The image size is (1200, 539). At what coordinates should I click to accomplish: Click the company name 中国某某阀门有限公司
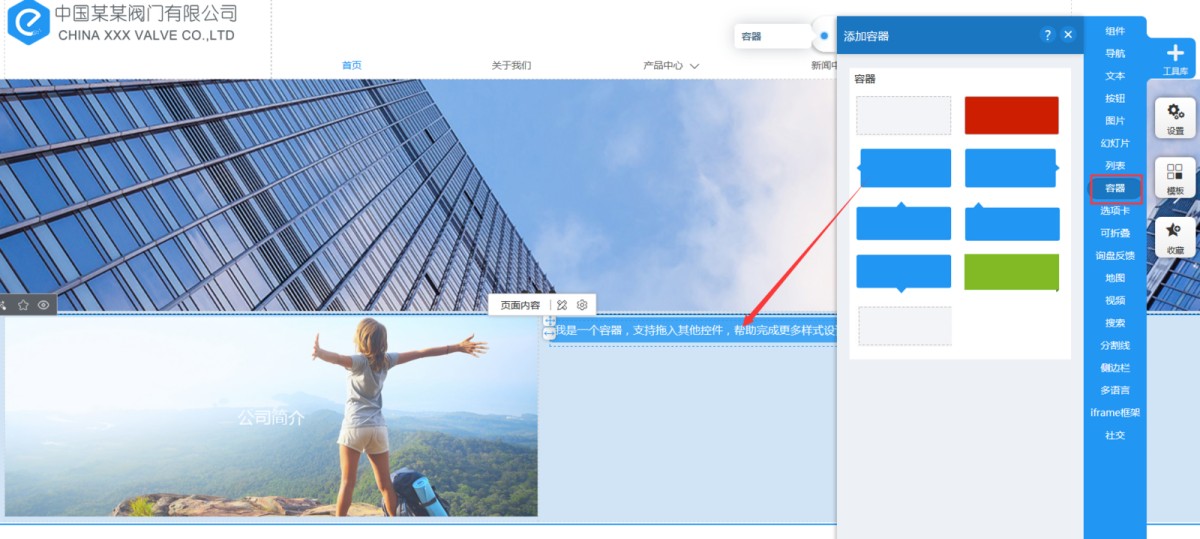(x=146, y=13)
